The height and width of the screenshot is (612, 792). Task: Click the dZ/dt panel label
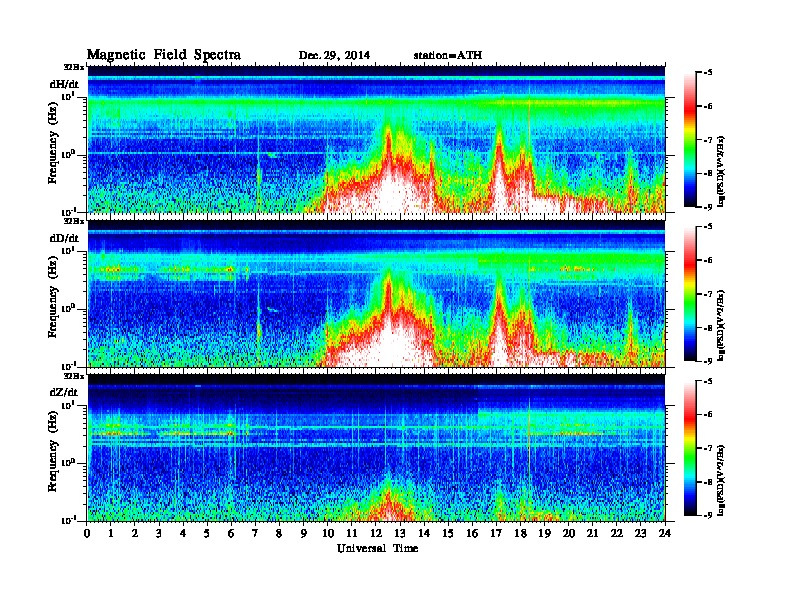point(64,392)
